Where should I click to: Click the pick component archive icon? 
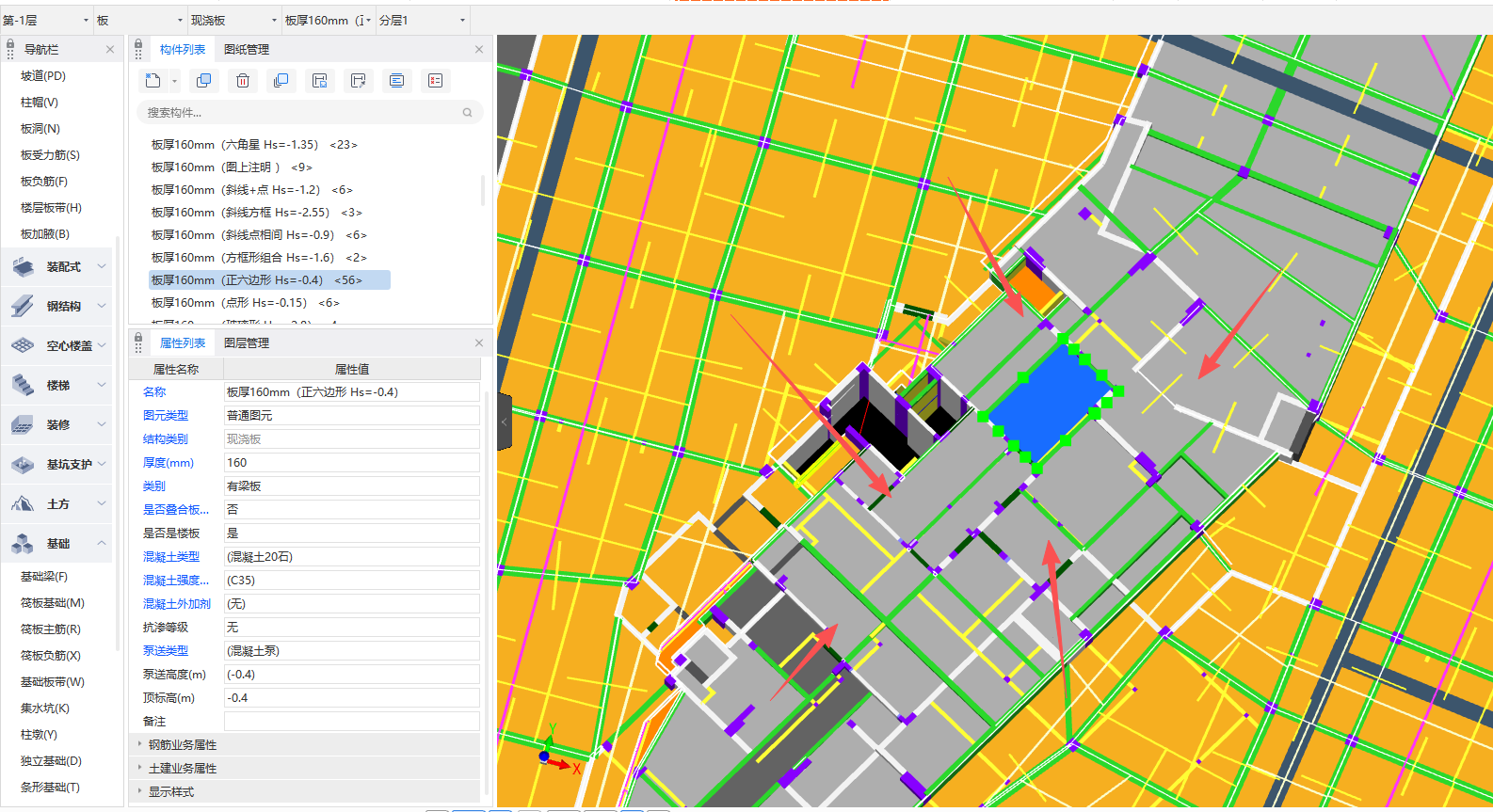(359, 81)
